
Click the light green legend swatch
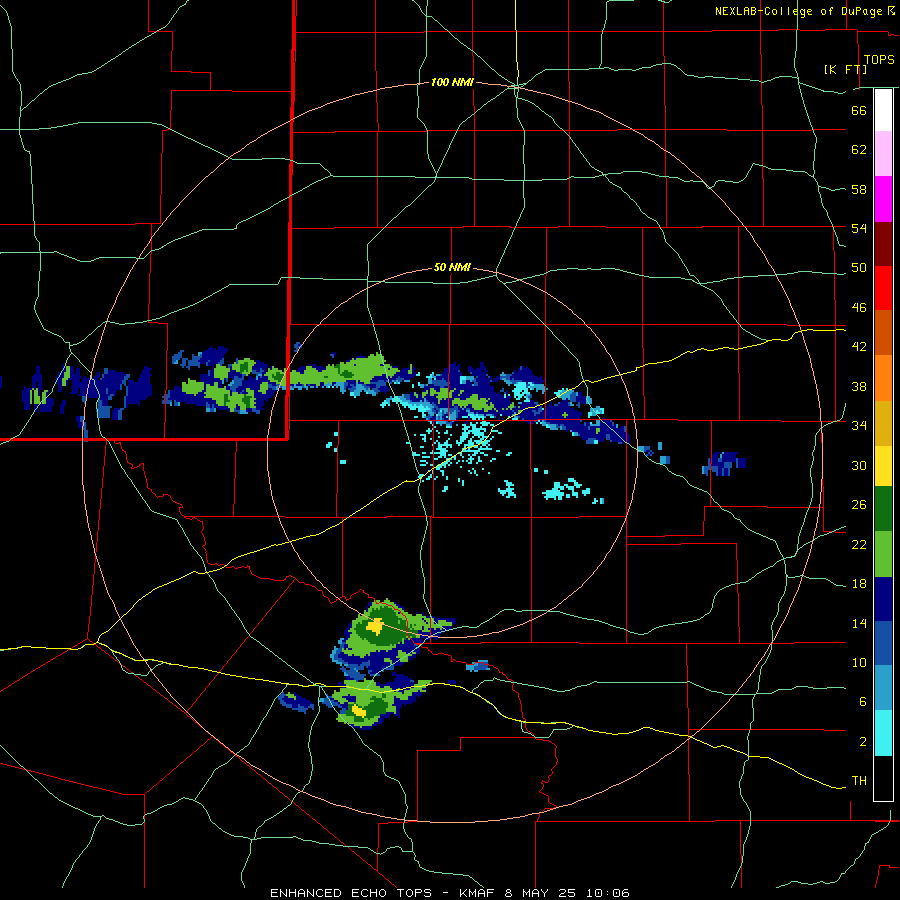[x=883, y=554]
